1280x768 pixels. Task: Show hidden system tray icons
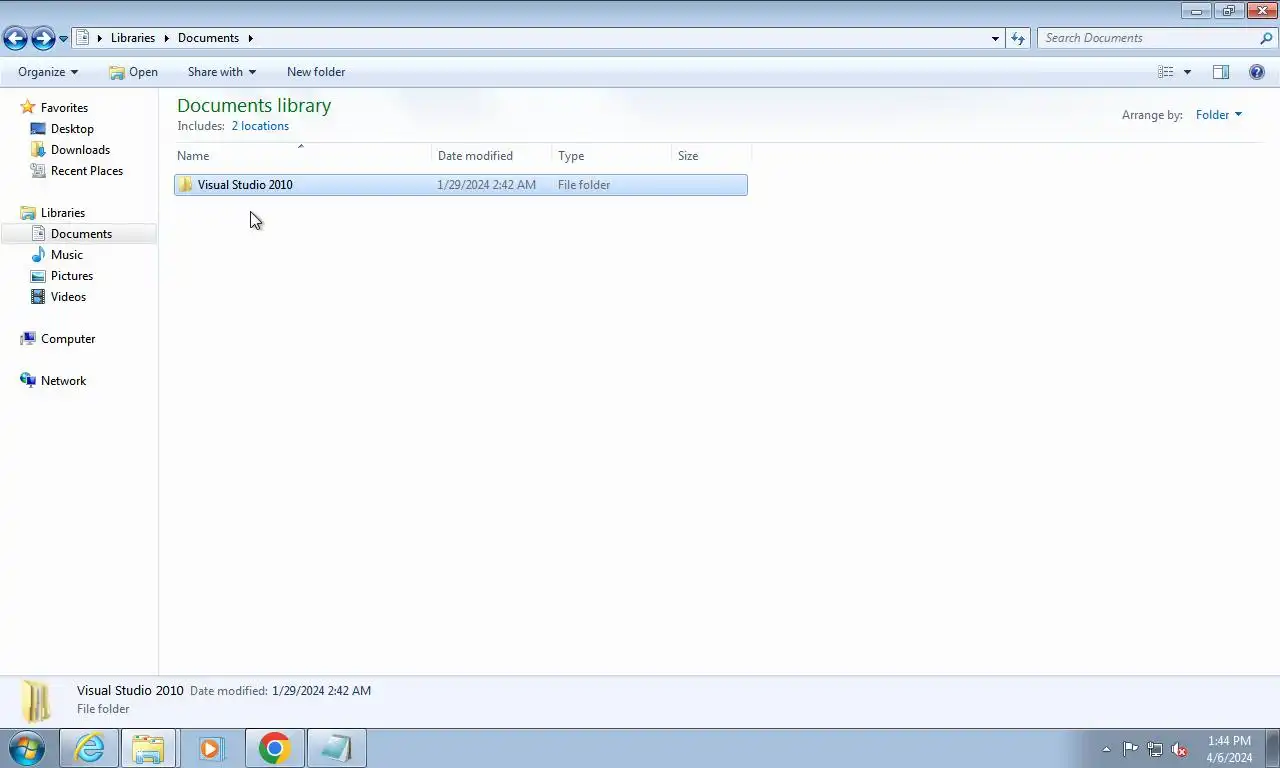[x=1106, y=749]
